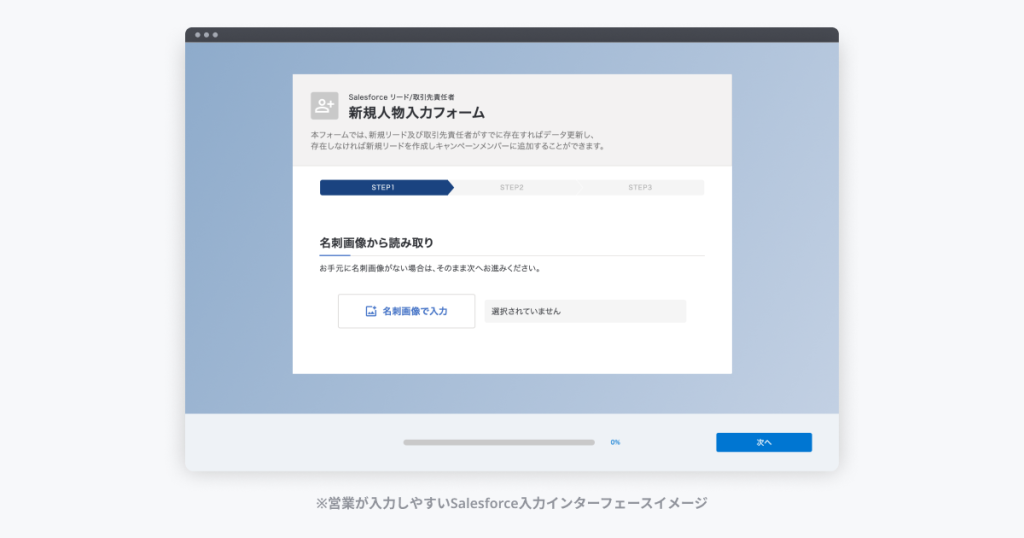The height and width of the screenshot is (538, 1024).
Task: Click the 新規人物入力フォーム title
Action: pos(416,113)
